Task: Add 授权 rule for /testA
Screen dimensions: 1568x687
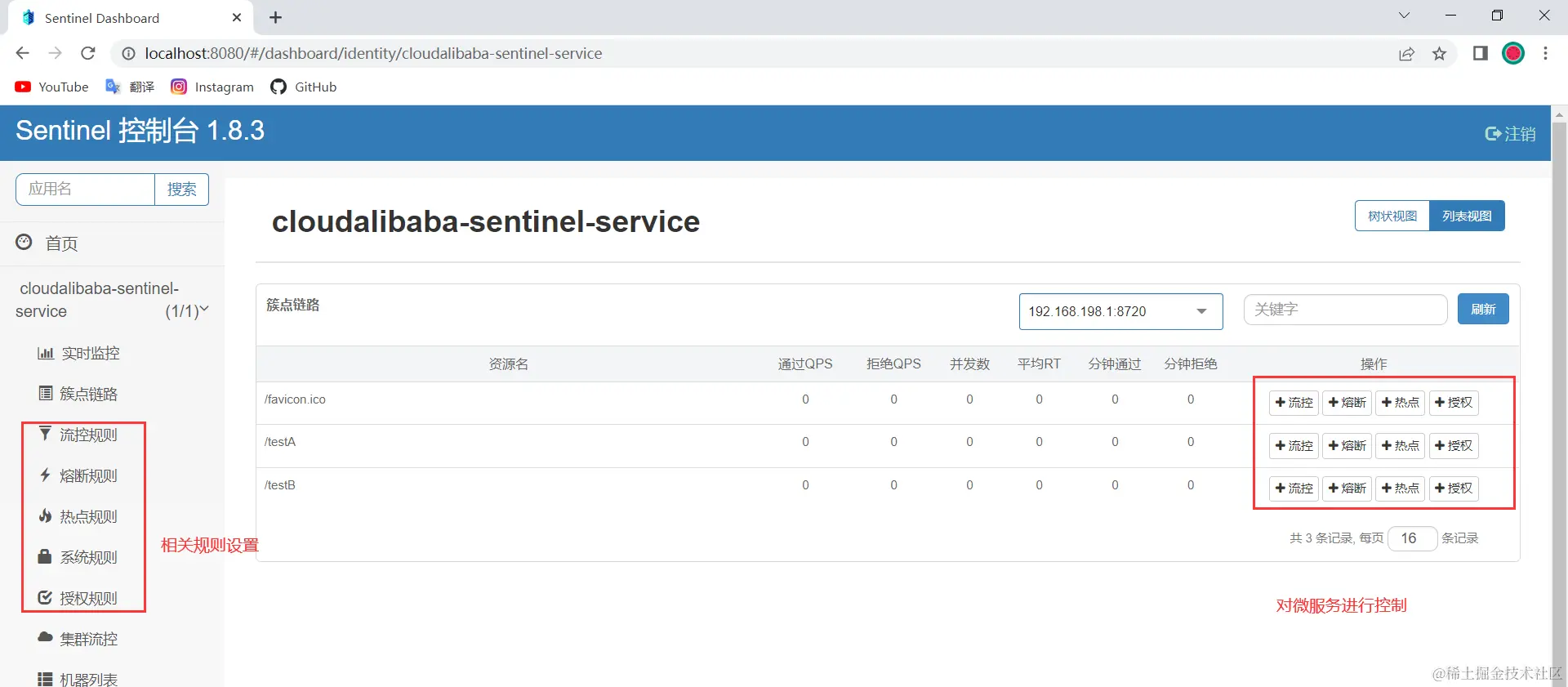Action: tap(1453, 446)
